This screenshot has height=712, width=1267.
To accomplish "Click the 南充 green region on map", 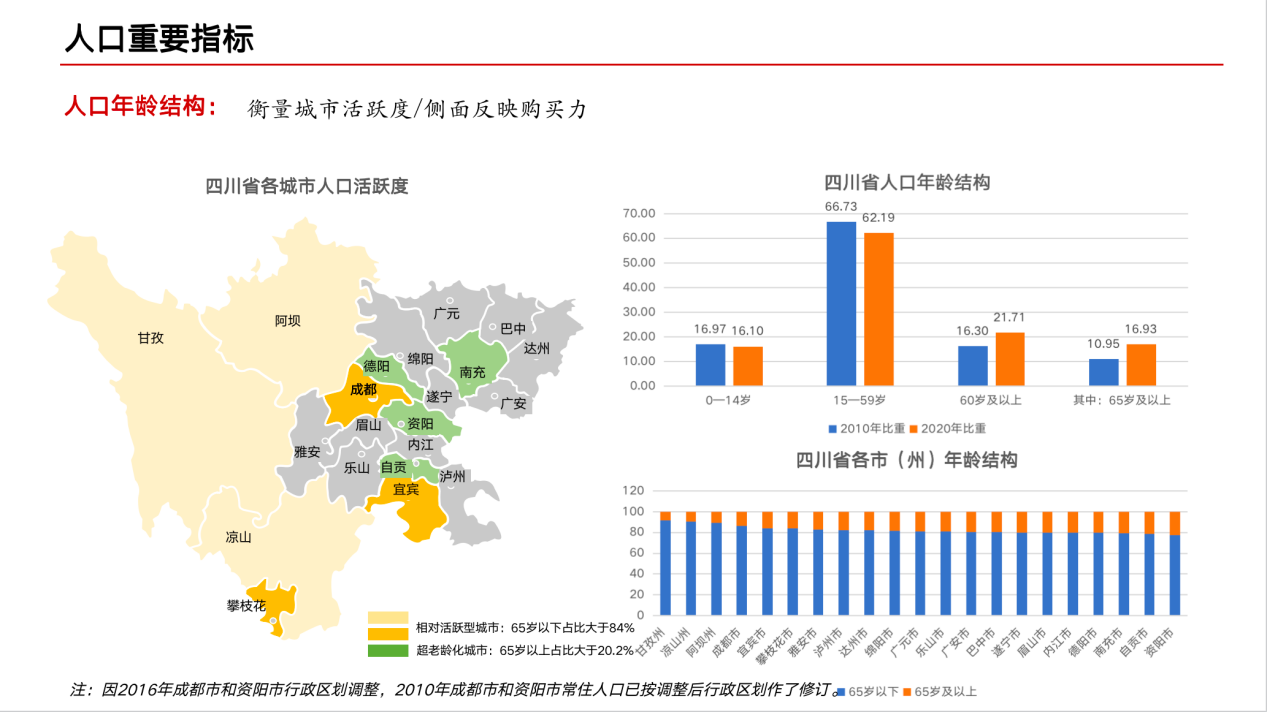I will pos(472,372).
